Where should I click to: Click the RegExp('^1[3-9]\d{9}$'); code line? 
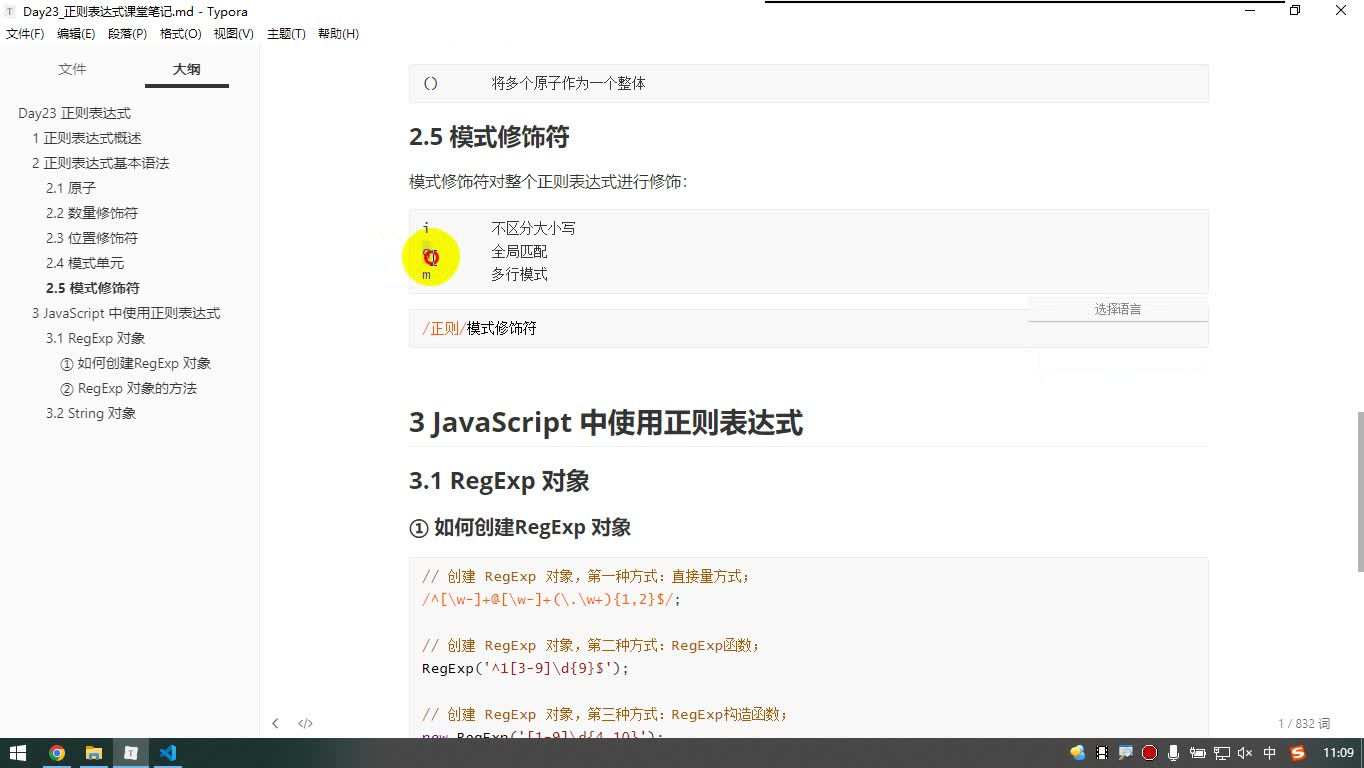point(526,668)
